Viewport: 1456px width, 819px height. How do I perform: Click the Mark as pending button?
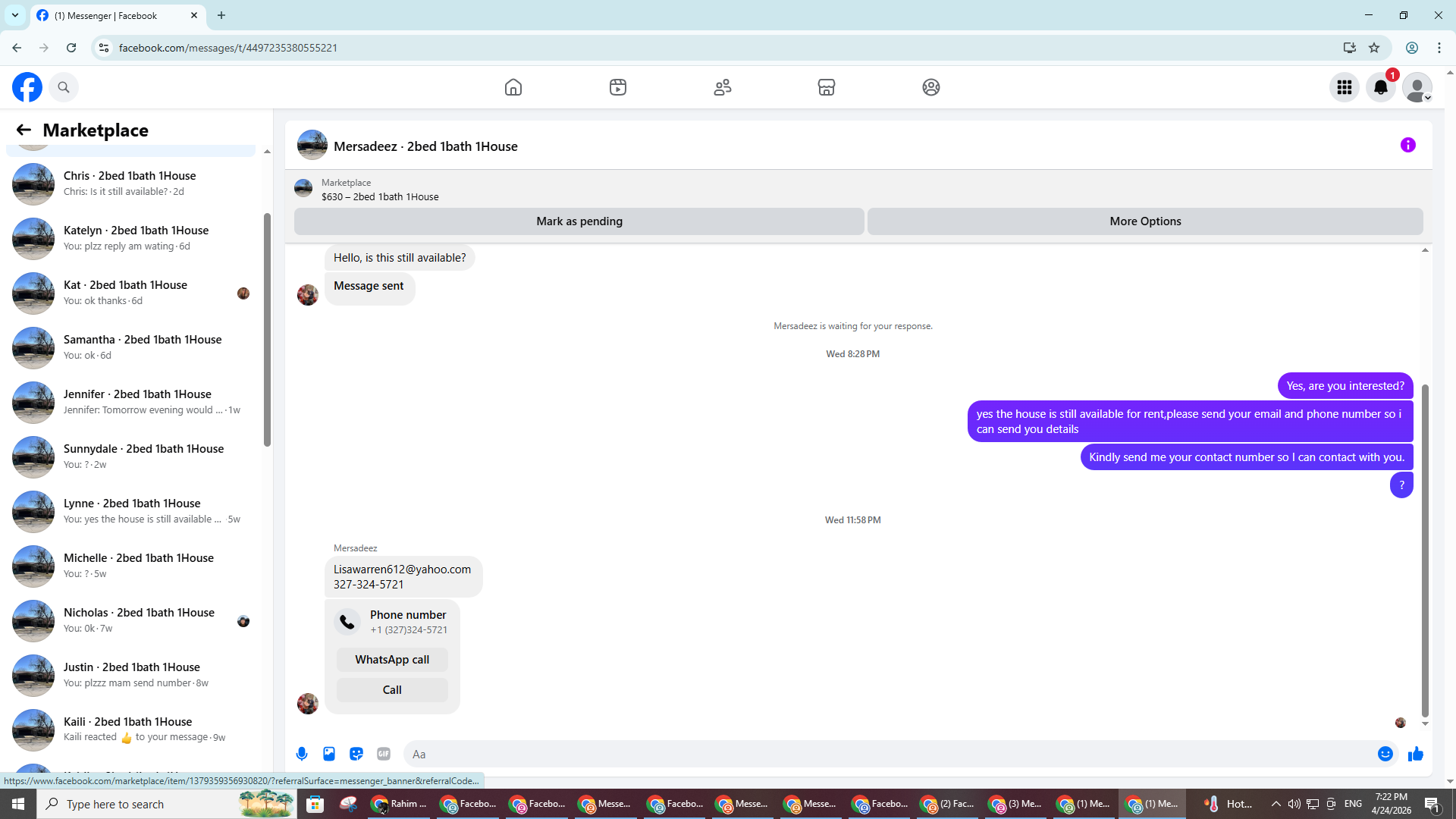tap(579, 221)
